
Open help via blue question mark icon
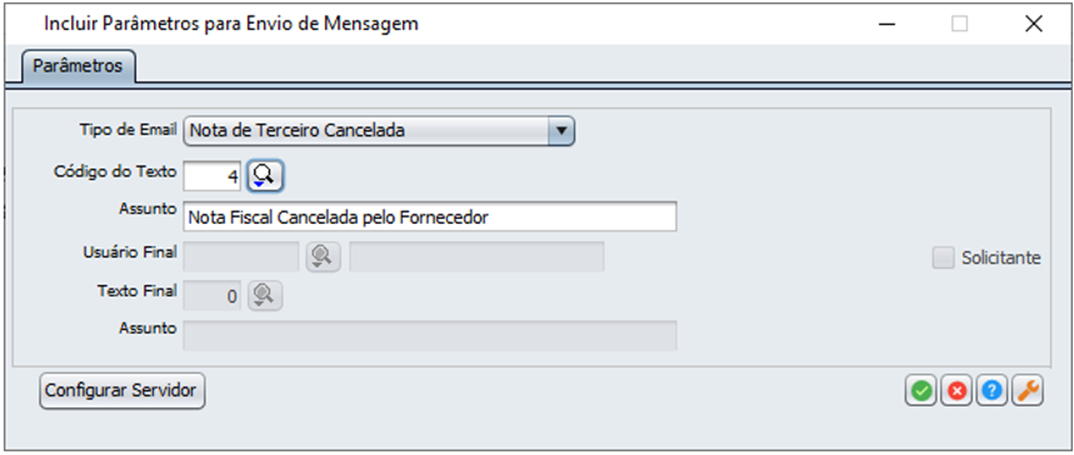tap(992, 391)
